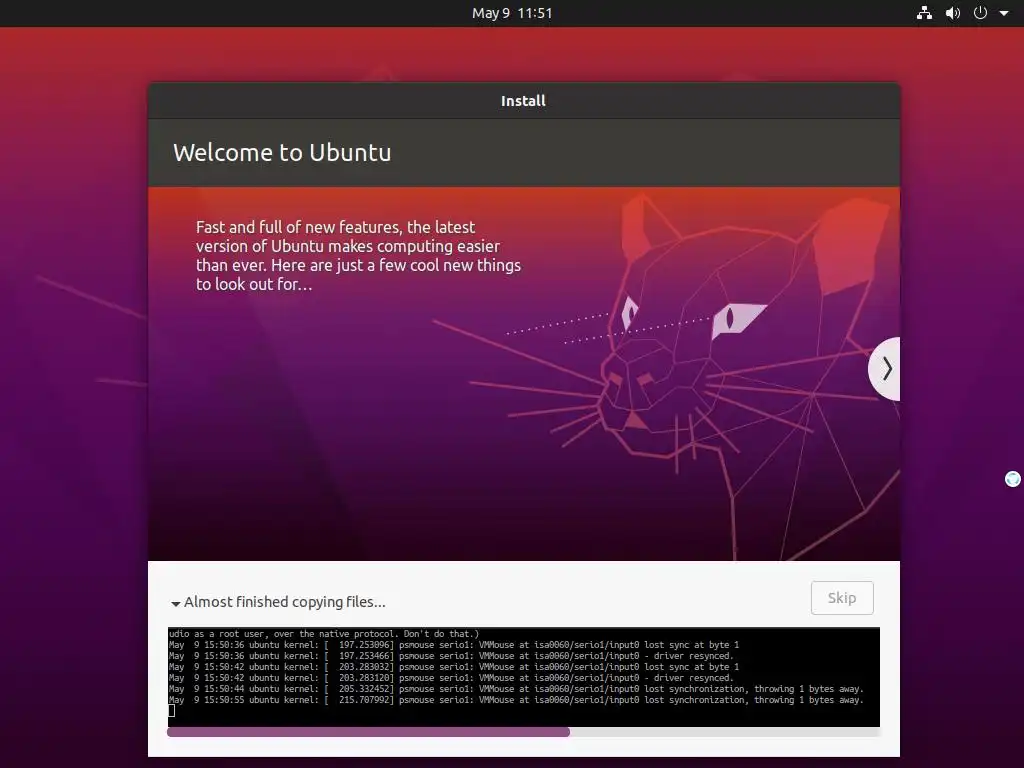Advance slideshow with the next arrow

tap(886, 369)
